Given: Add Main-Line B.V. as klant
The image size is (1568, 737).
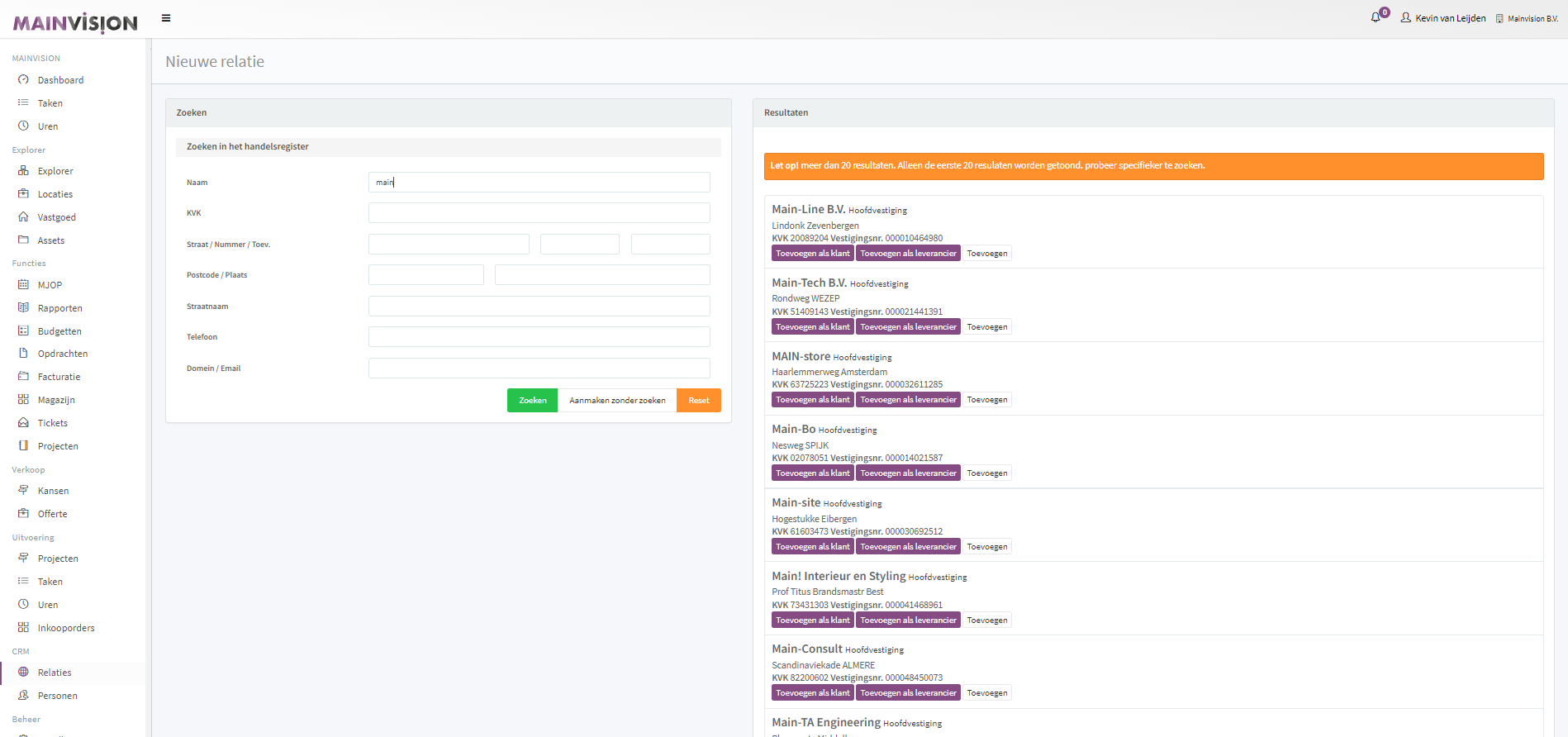Looking at the screenshot, I should point(813,254).
